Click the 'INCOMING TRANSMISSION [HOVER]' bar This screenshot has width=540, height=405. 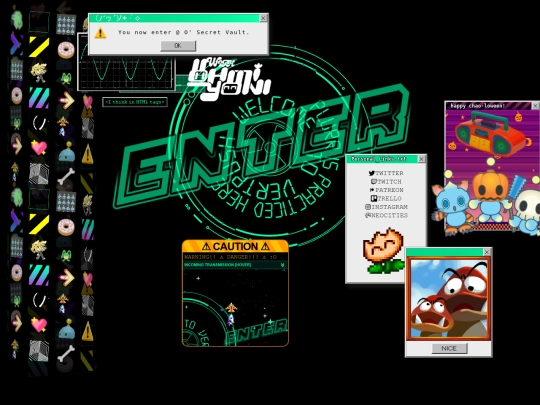click(235, 265)
